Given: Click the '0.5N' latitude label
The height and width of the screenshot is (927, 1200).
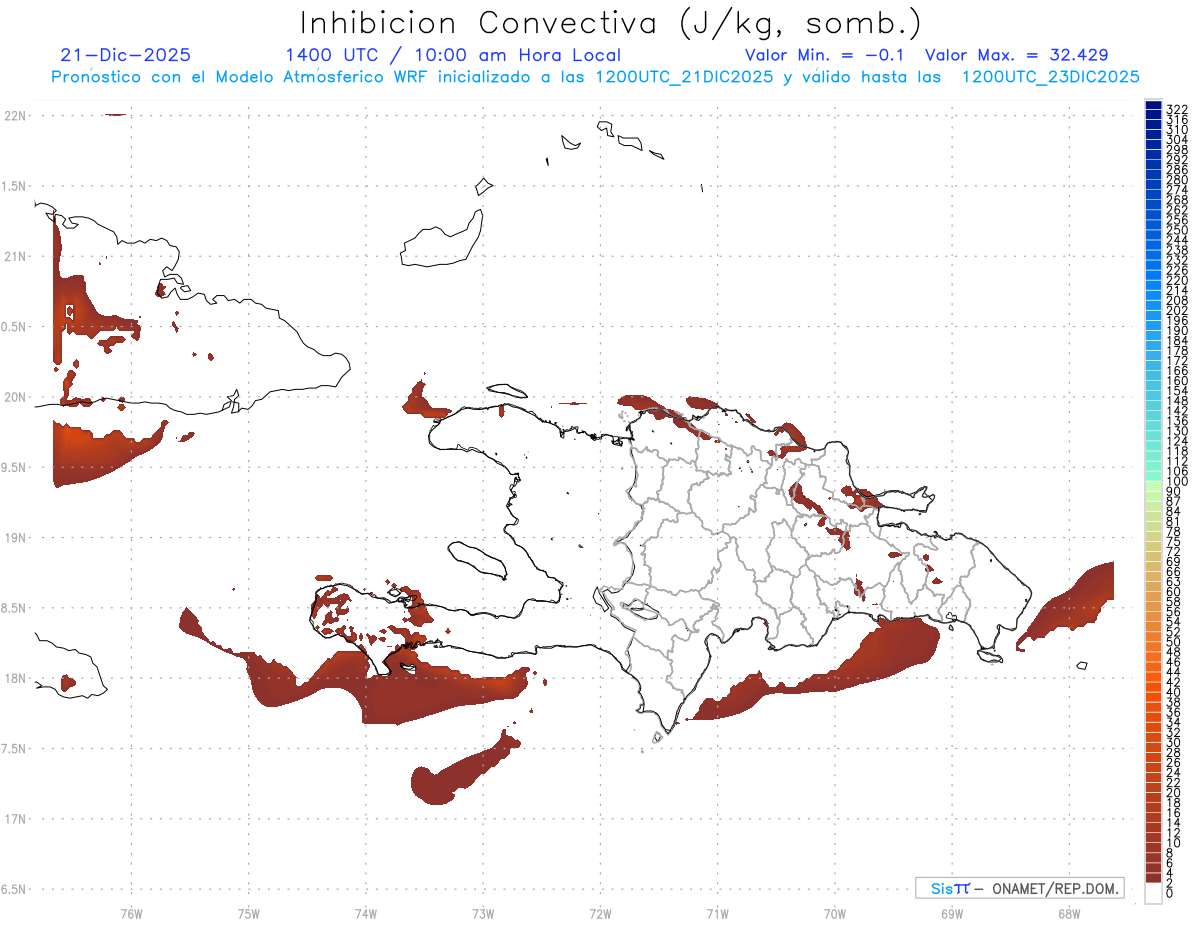Looking at the screenshot, I should (15, 327).
